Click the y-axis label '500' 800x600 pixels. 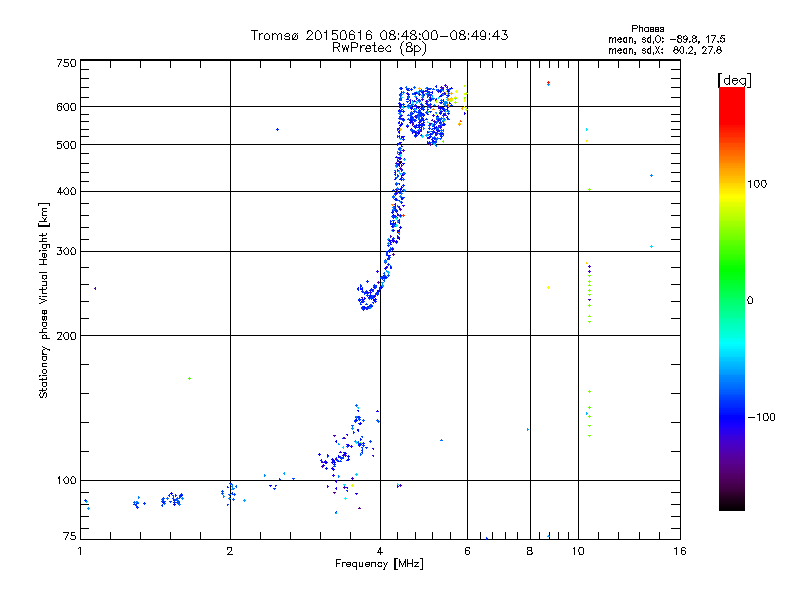click(67, 145)
